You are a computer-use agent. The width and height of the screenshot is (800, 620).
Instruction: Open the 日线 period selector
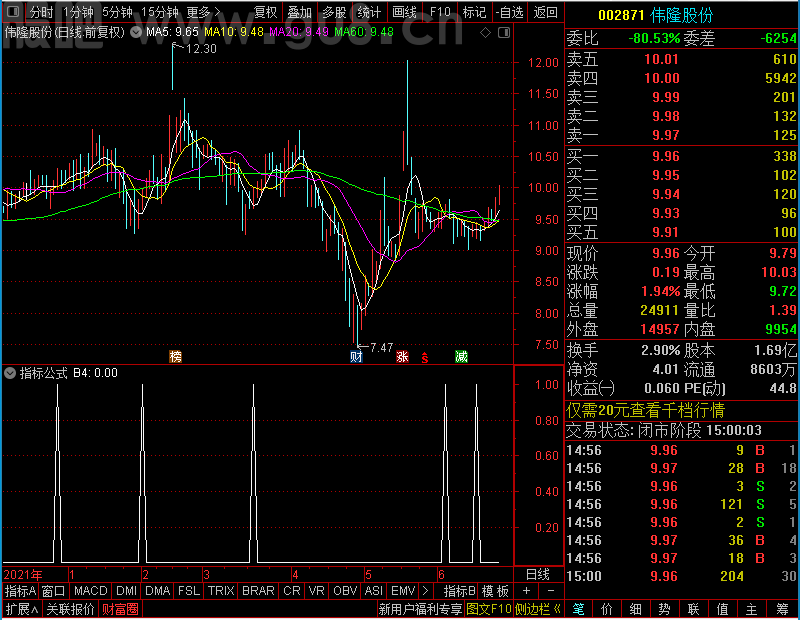coord(538,575)
